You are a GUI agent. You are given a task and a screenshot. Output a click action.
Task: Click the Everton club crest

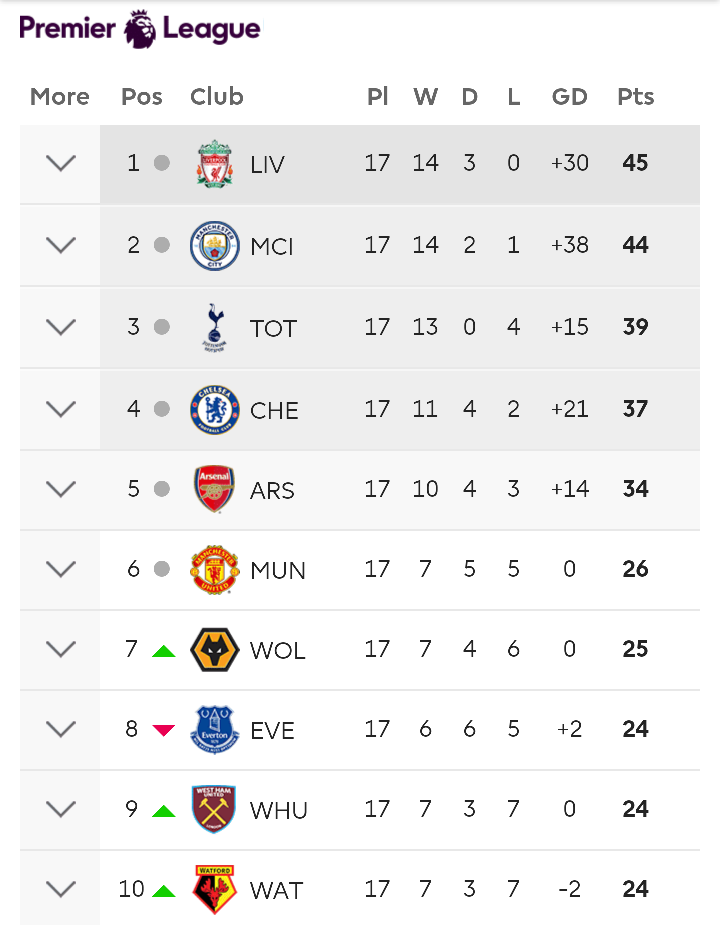[215, 729]
